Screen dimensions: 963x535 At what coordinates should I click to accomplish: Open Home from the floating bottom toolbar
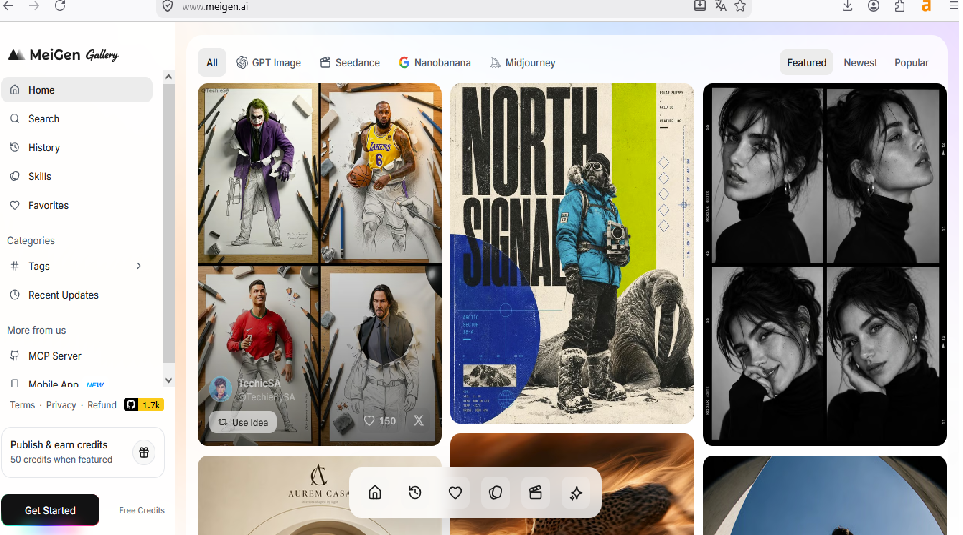(375, 493)
